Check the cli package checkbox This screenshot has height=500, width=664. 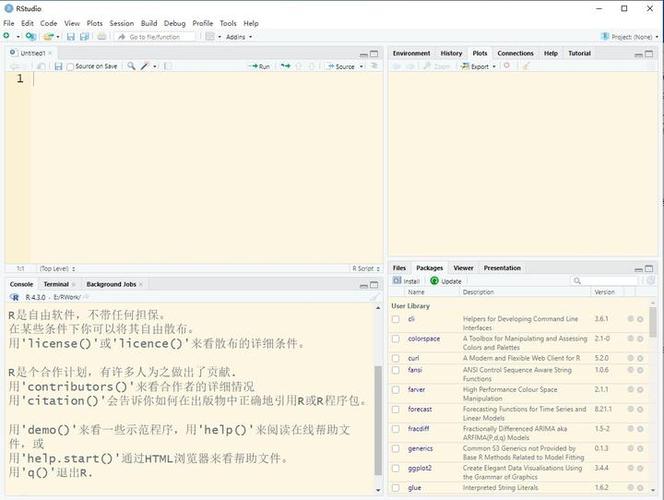tap(396, 319)
